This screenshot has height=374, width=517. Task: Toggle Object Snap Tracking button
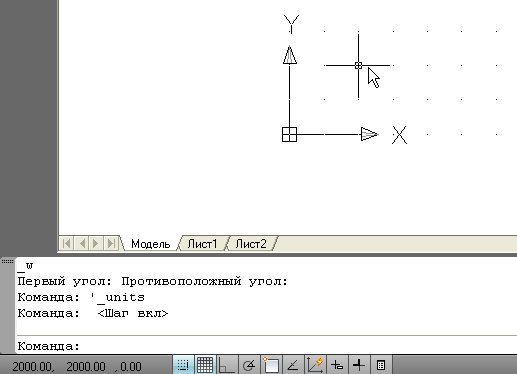(293, 365)
